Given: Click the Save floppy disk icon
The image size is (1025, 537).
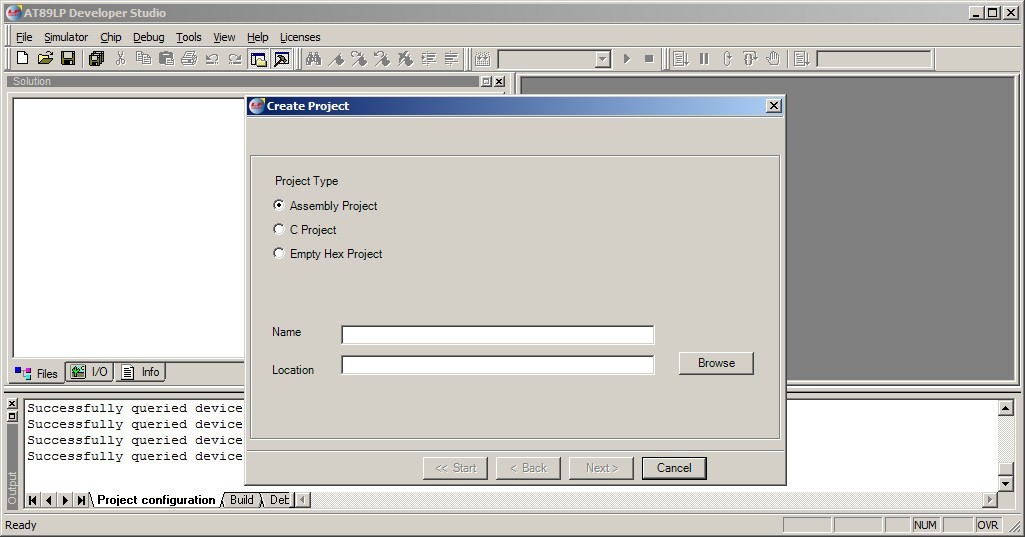Looking at the screenshot, I should (x=68, y=59).
